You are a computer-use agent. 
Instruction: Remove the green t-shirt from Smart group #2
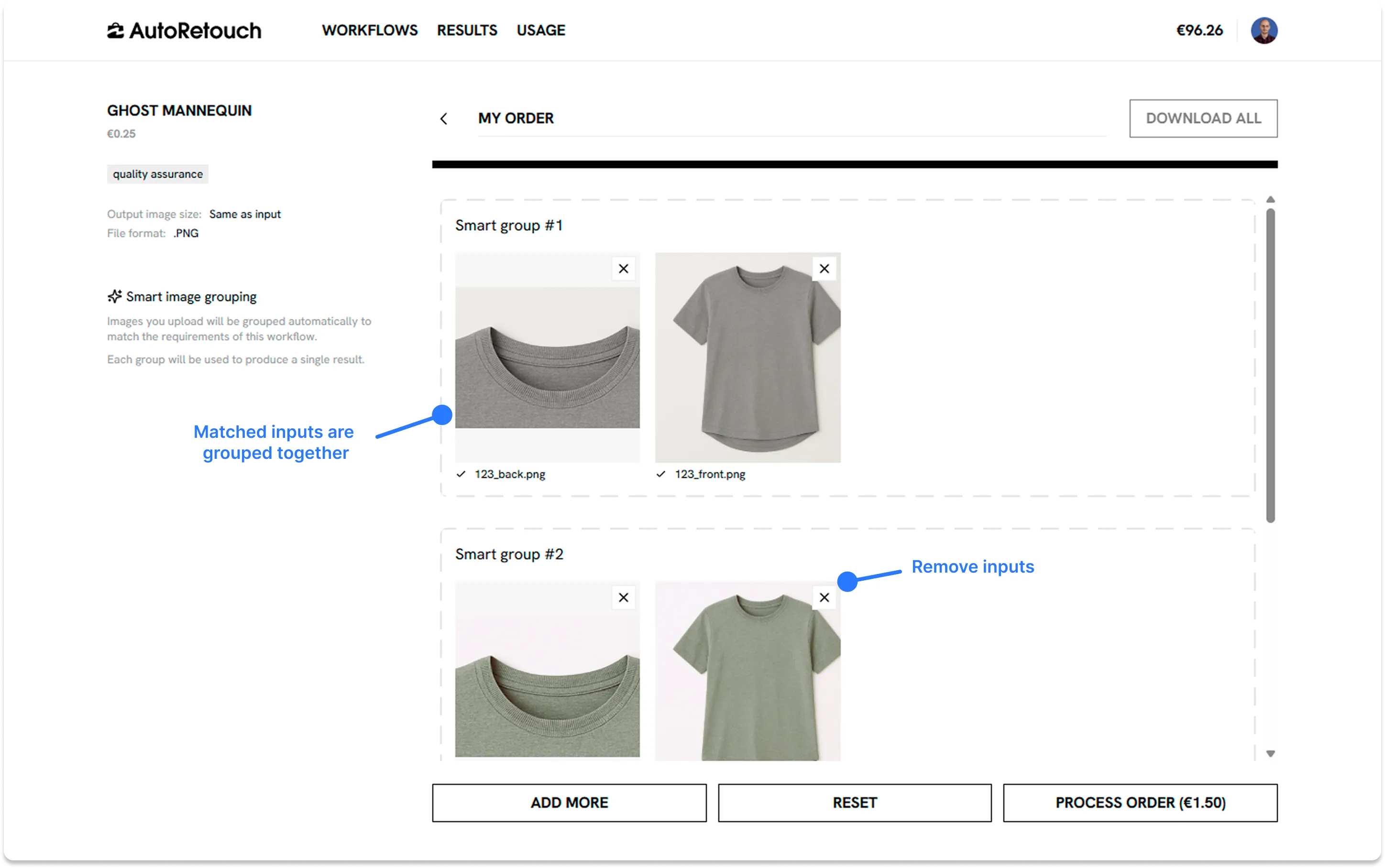pyautogui.click(x=824, y=597)
